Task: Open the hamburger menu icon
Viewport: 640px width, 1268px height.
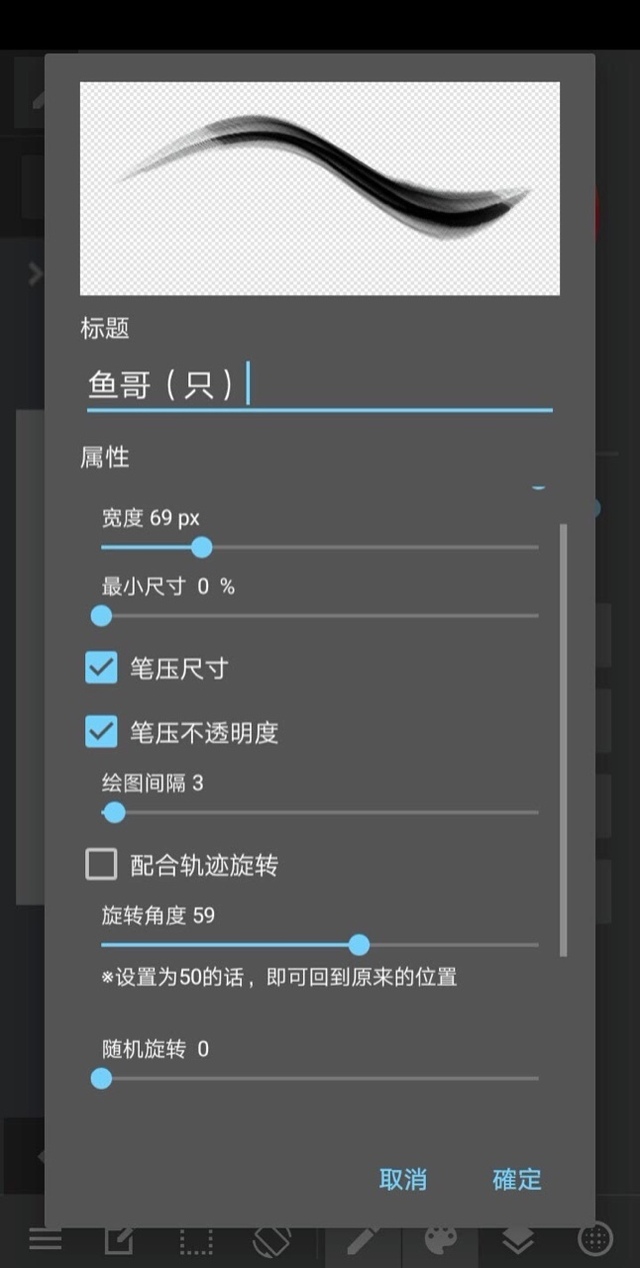Action: [x=45, y=1240]
